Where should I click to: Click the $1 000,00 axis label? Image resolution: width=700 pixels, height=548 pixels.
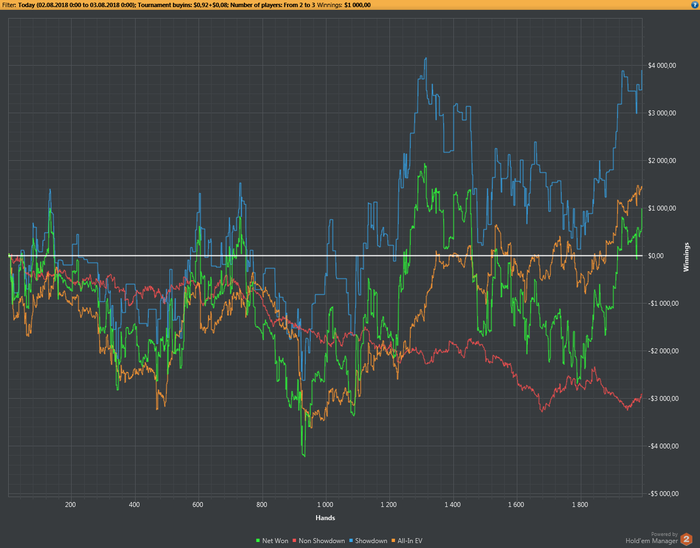pyautogui.click(x=662, y=208)
